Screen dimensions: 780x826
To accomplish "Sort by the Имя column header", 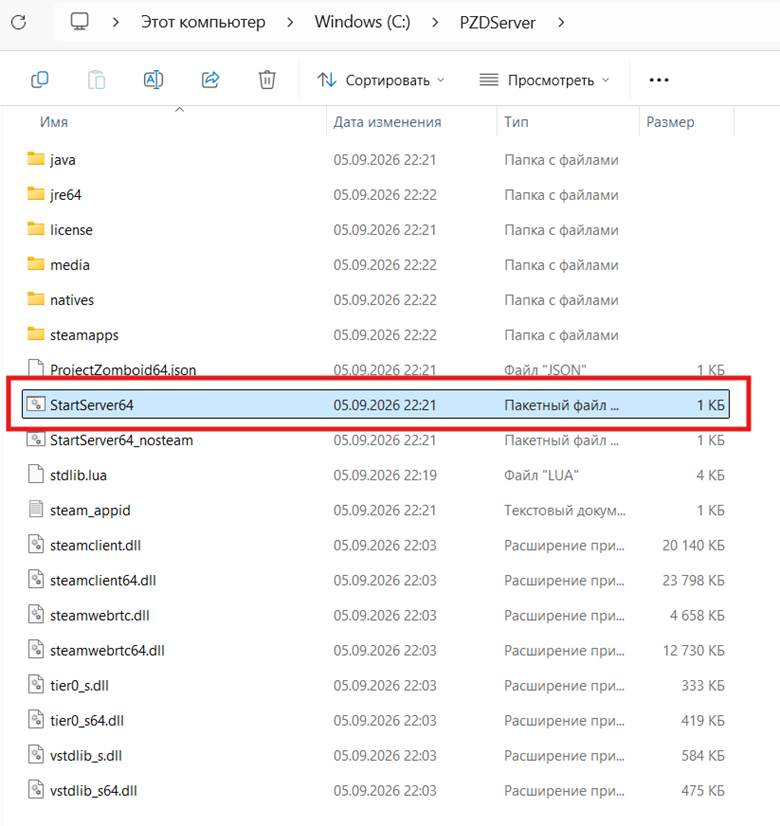I will coord(54,122).
